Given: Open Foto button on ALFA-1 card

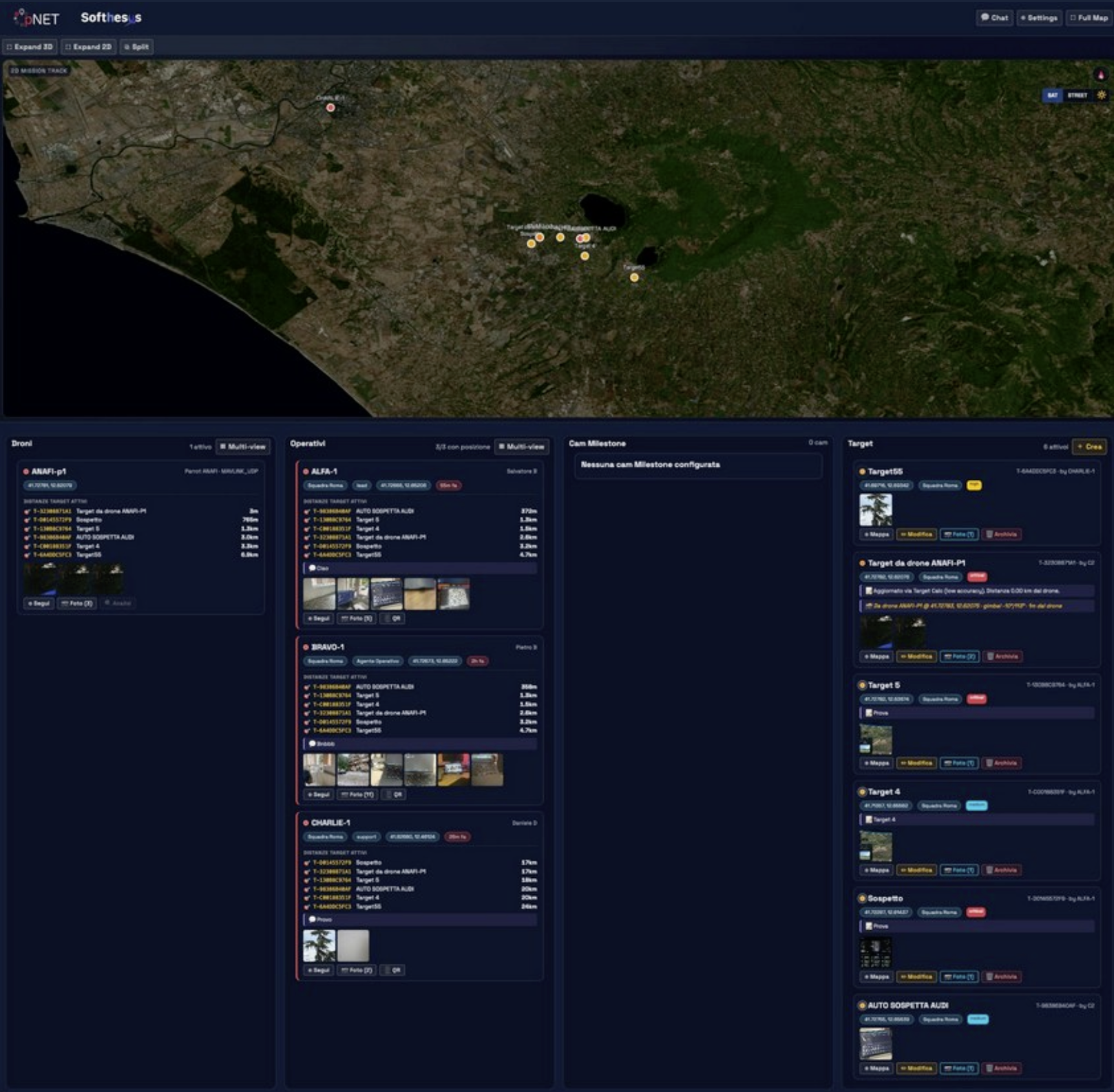Looking at the screenshot, I should [x=357, y=618].
